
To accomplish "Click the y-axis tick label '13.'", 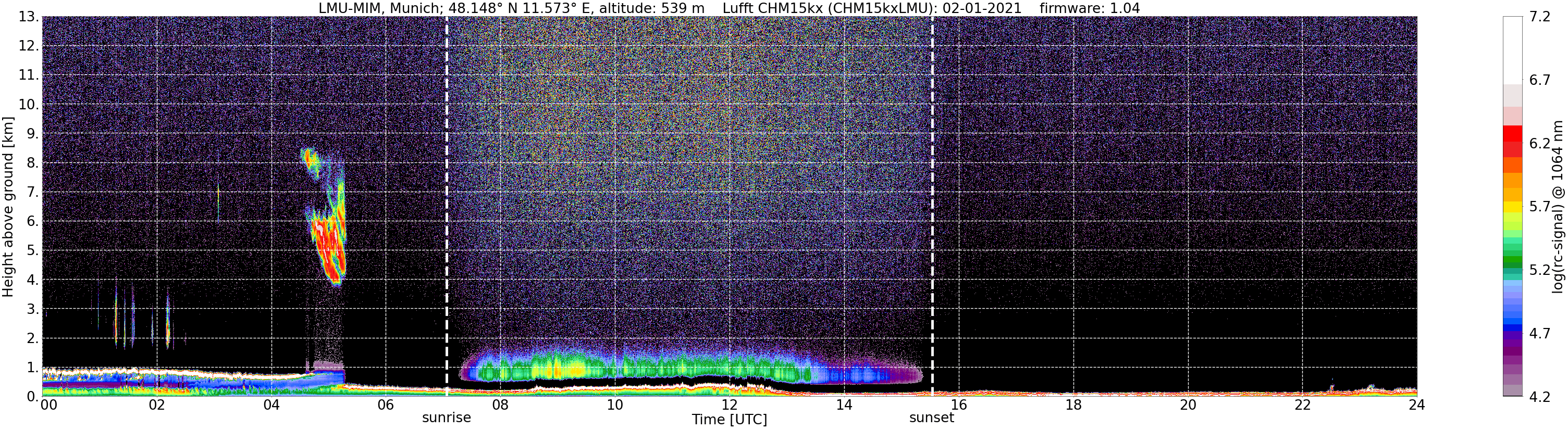I will [28, 17].
